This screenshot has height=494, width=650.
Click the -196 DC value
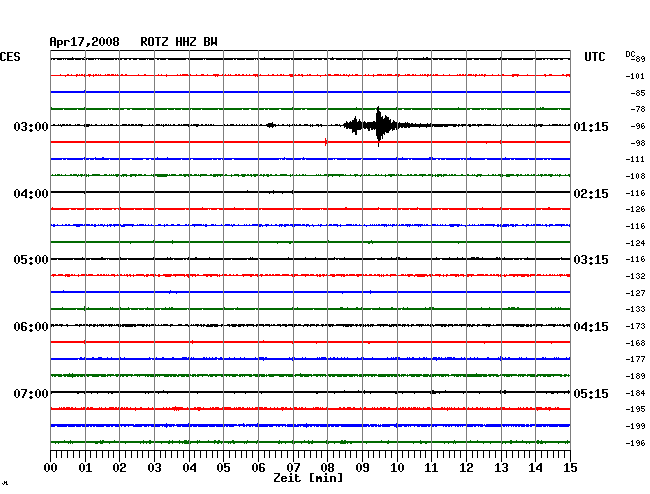coord(635,443)
